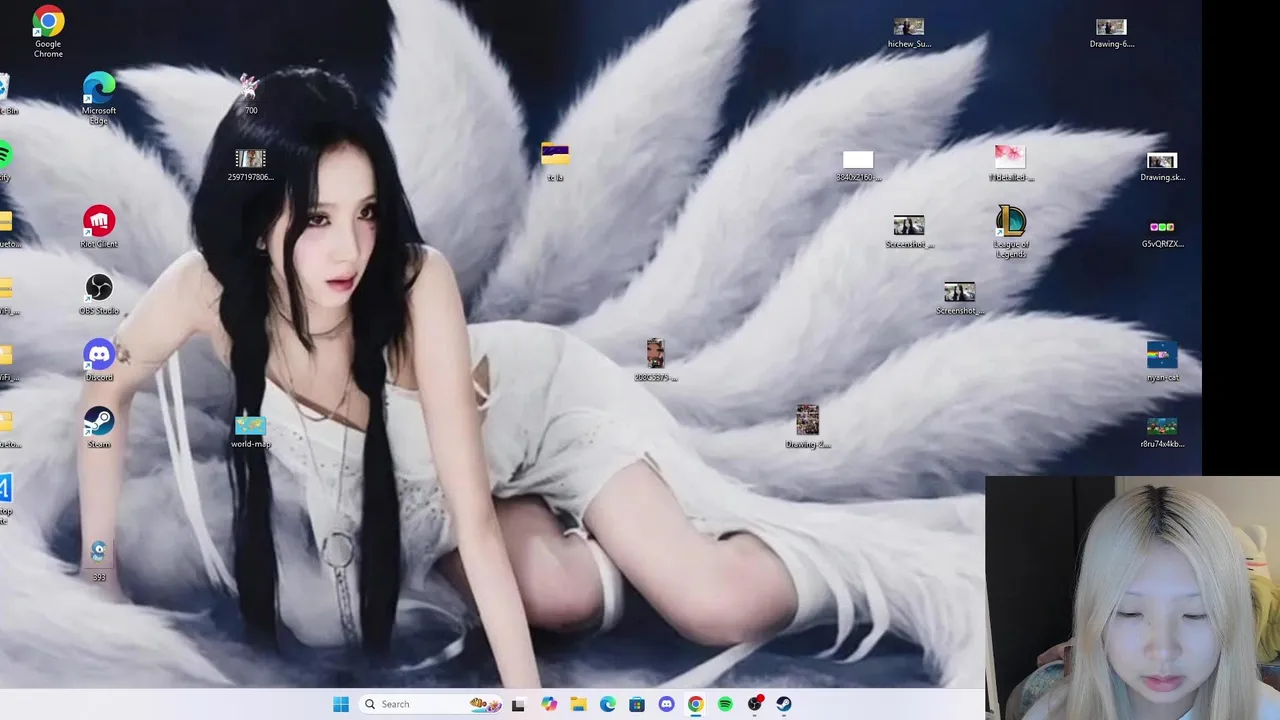Select the Drawing file near desktop center
This screenshot has height=720, width=1280.
[x=808, y=427]
